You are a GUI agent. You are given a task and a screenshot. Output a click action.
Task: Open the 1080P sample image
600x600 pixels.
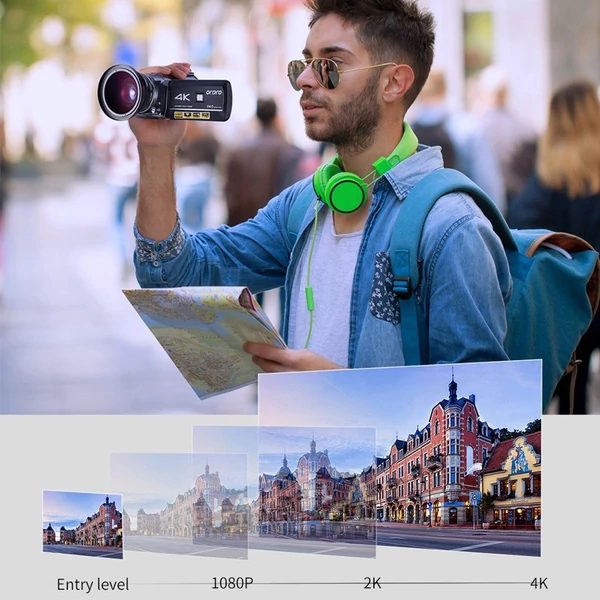pyautogui.click(x=179, y=506)
